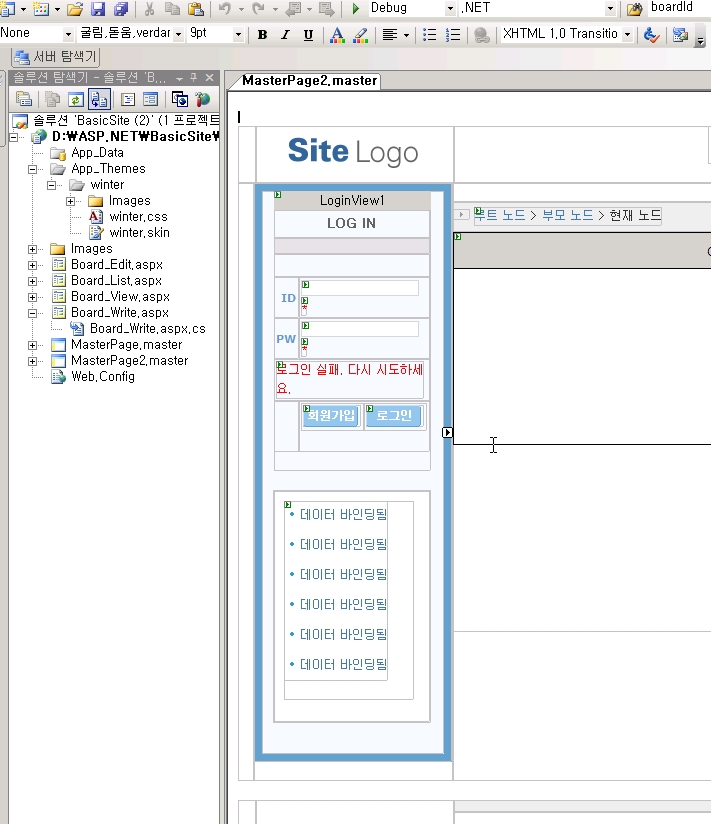This screenshot has width=711, height=824.
Task: Undo the last action
Action: pyautogui.click(x=225, y=8)
